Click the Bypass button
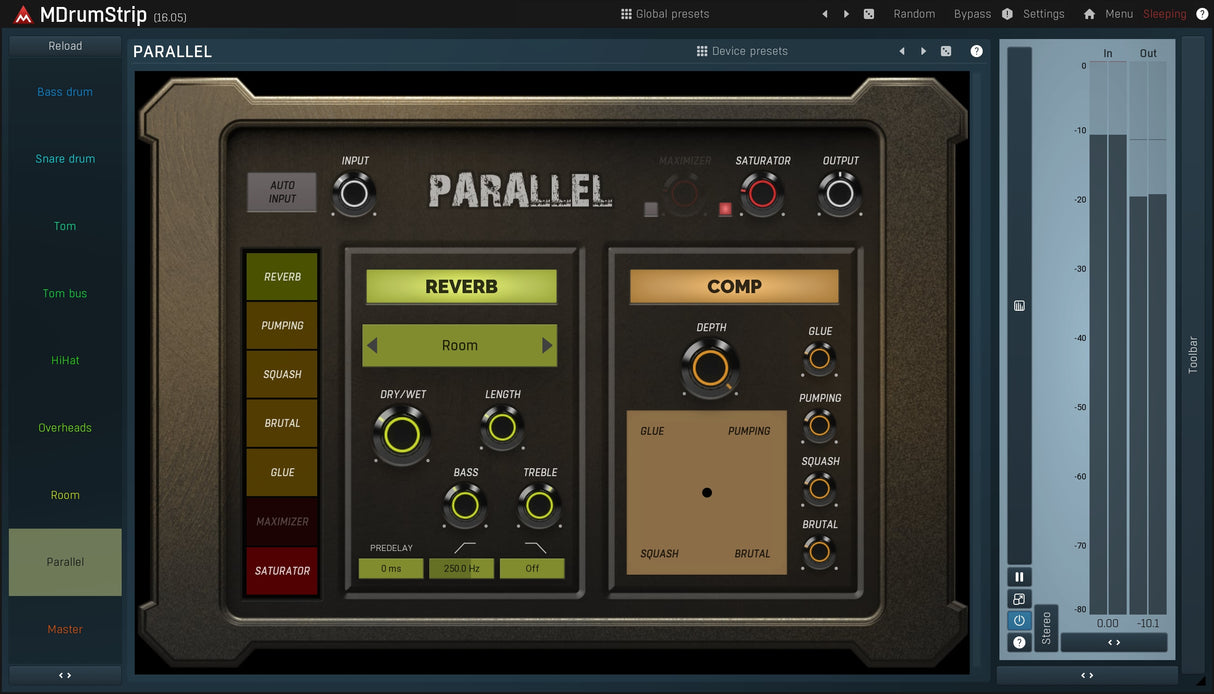The image size is (1214, 694). click(x=972, y=14)
